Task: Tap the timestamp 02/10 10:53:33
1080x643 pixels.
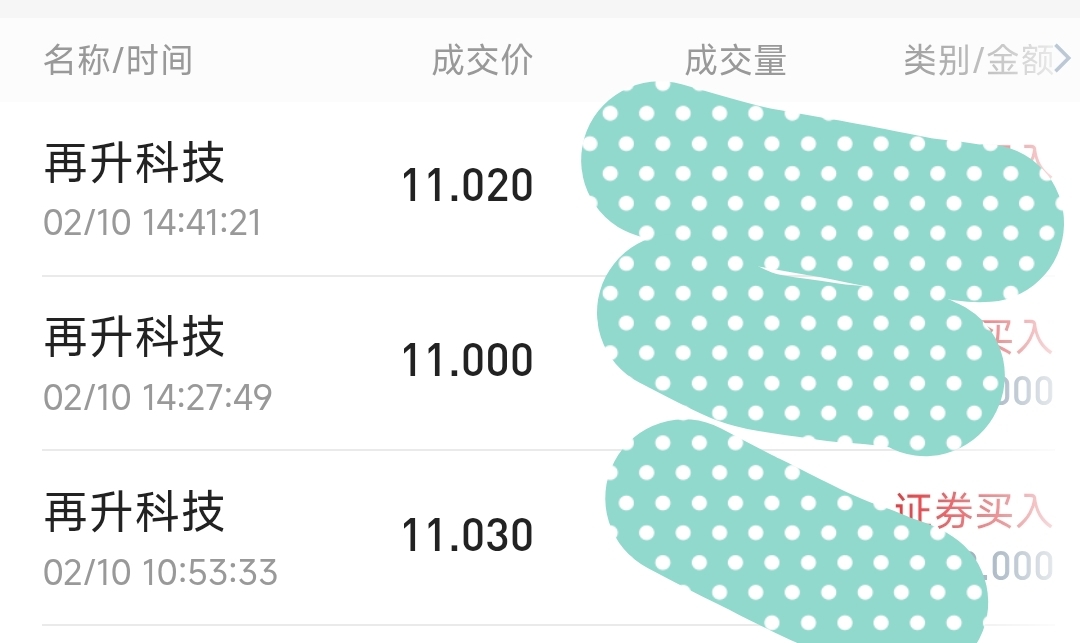Action: pyautogui.click(x=160, y=572)
